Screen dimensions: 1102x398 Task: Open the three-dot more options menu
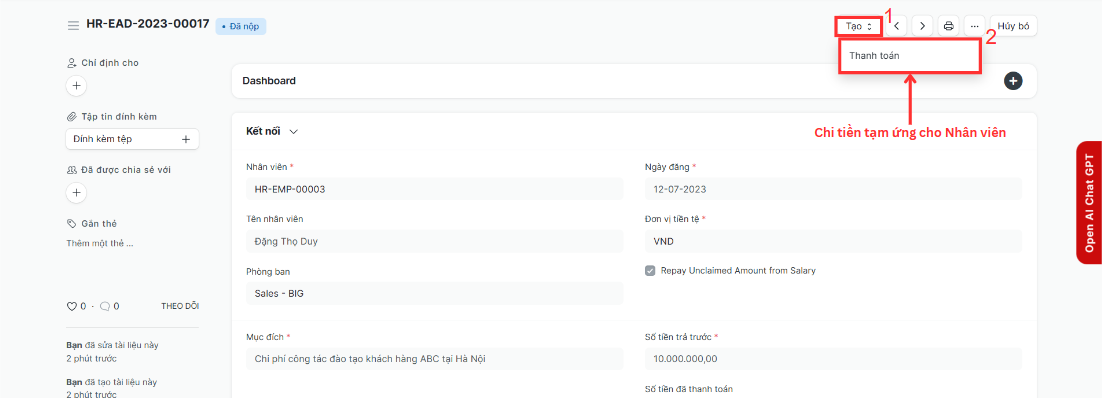(x=974, y=26)
